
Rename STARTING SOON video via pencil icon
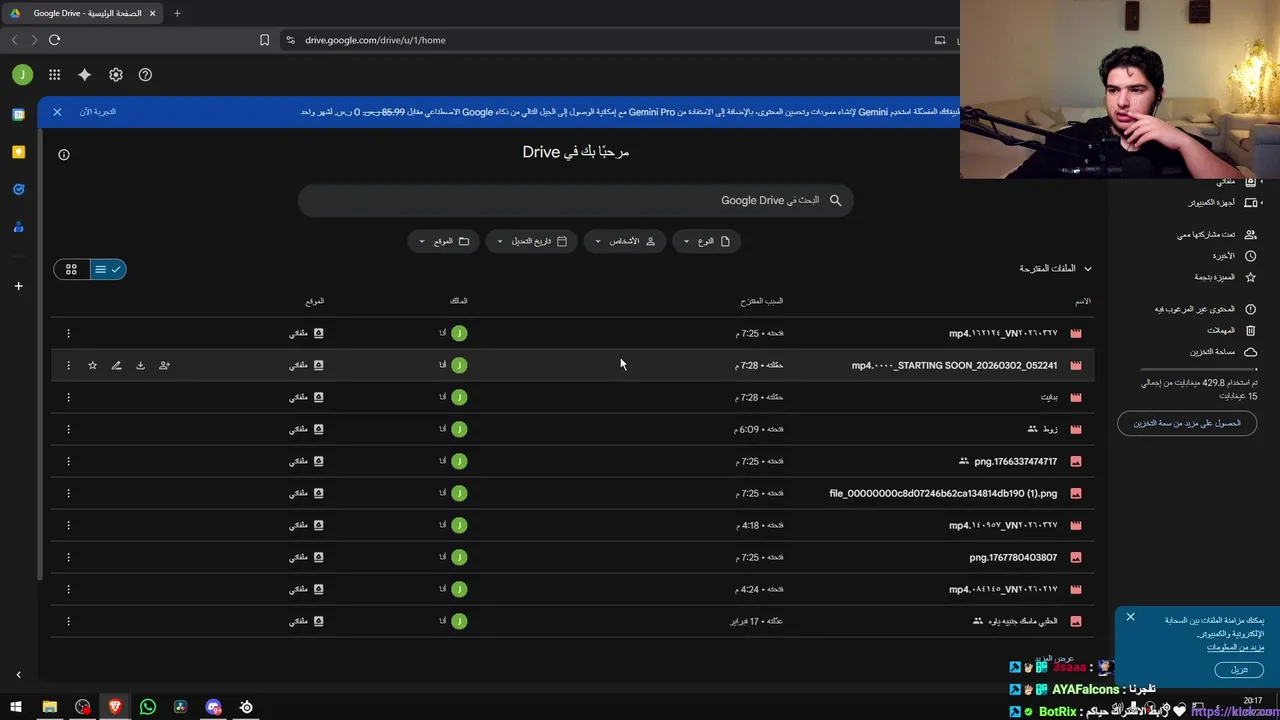pos(116,365)
